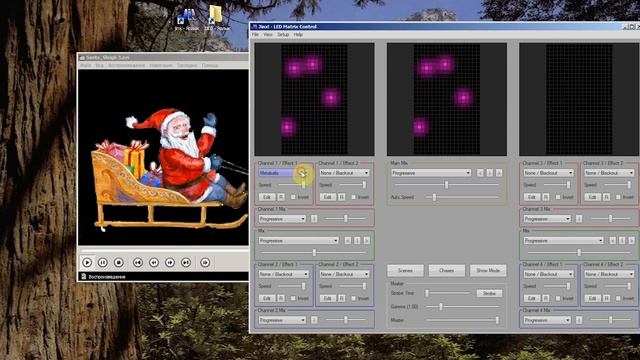Click the media player seek bar
The width and height of the screenshot is (640, 360).
[x=164, y=251]
